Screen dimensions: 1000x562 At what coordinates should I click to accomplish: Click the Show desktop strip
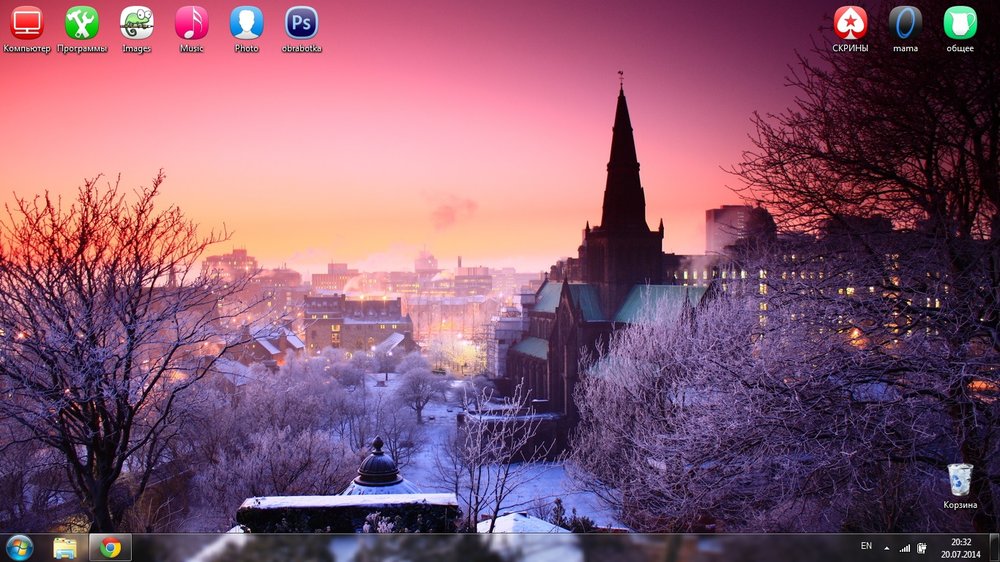click(x=995, y=547)
